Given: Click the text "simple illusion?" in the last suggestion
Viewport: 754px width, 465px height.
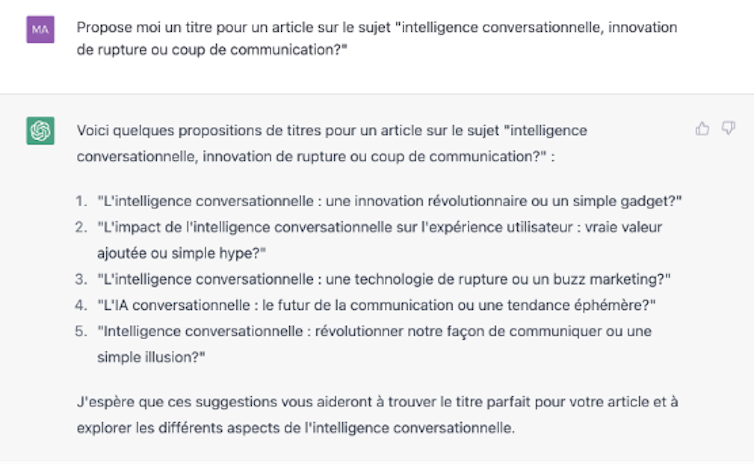Looking at the screenshot, I should 151,357.
